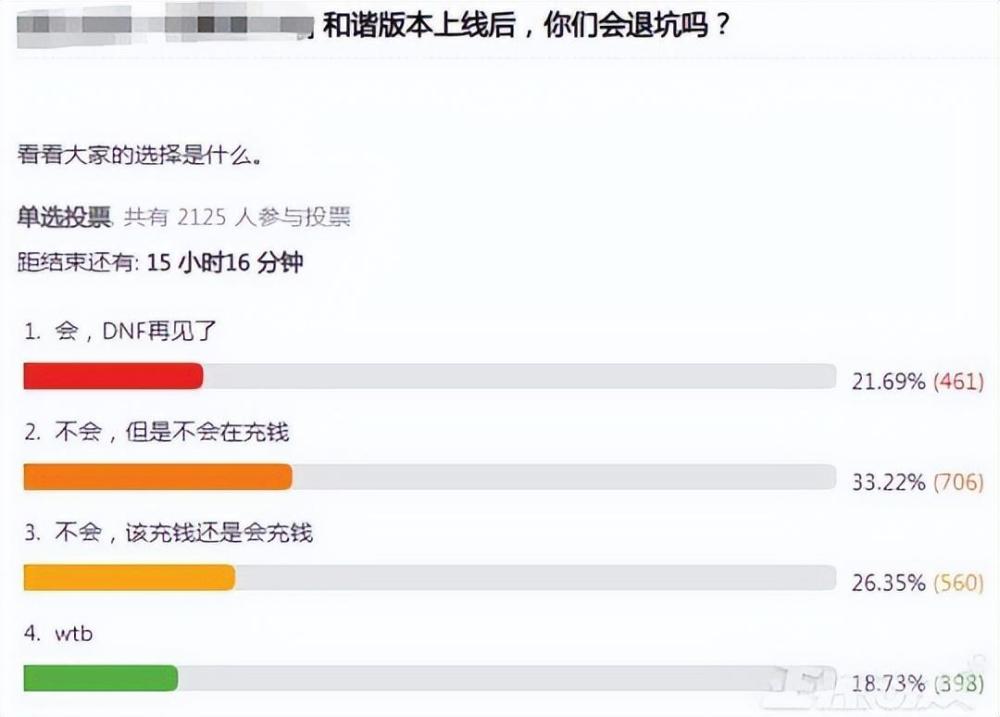The width and height of the screenshot is (1000, 717).
Task: Select option "会，DNF再见了"
Action: [120, 331]
